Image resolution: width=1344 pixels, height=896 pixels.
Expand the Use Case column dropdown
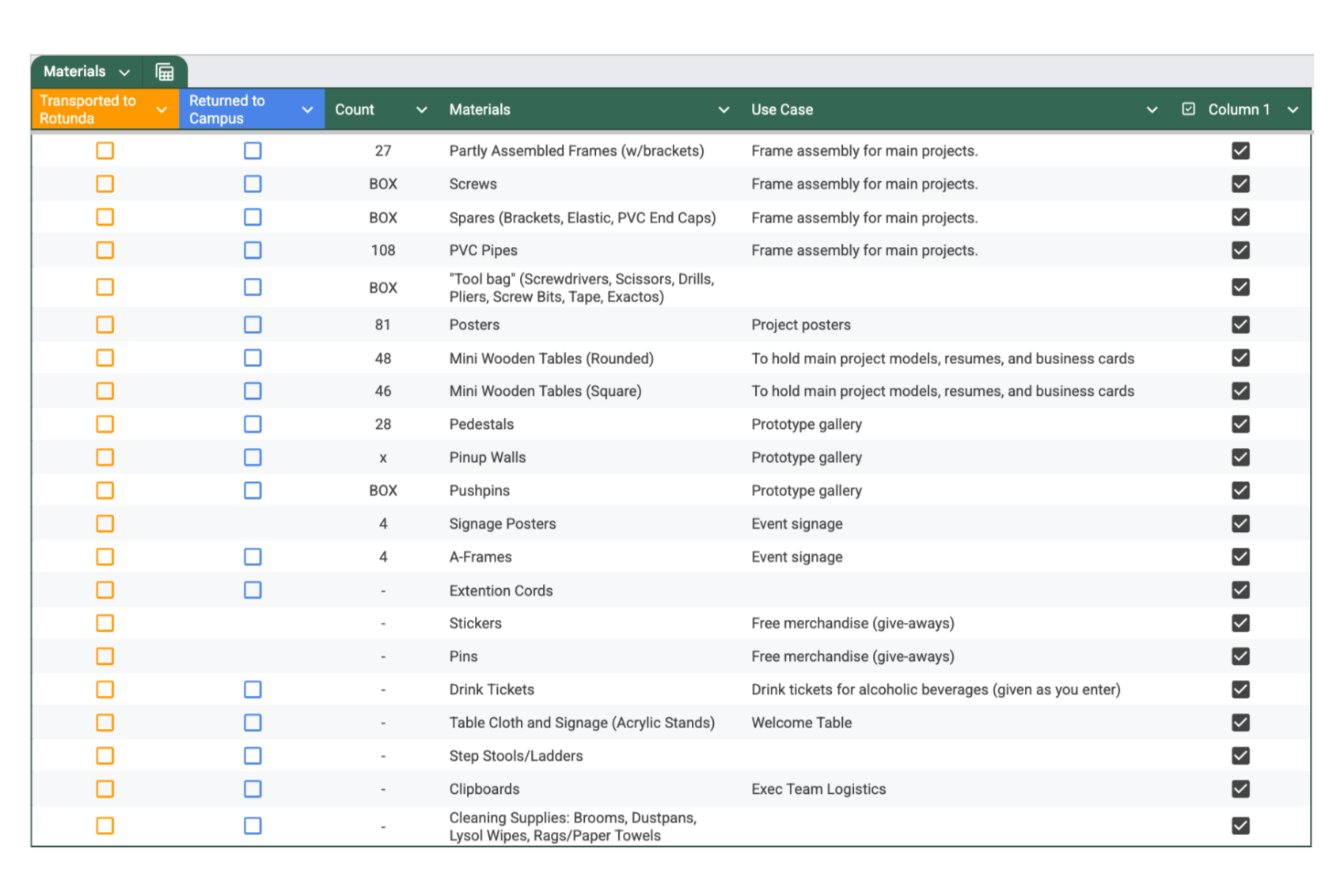pos(1152,110)
